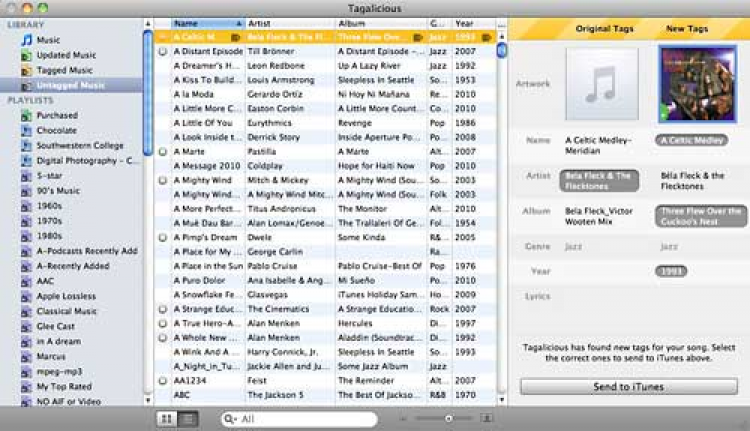Toggle the circle marker for A Strange Education

click(x=163, y=309)
